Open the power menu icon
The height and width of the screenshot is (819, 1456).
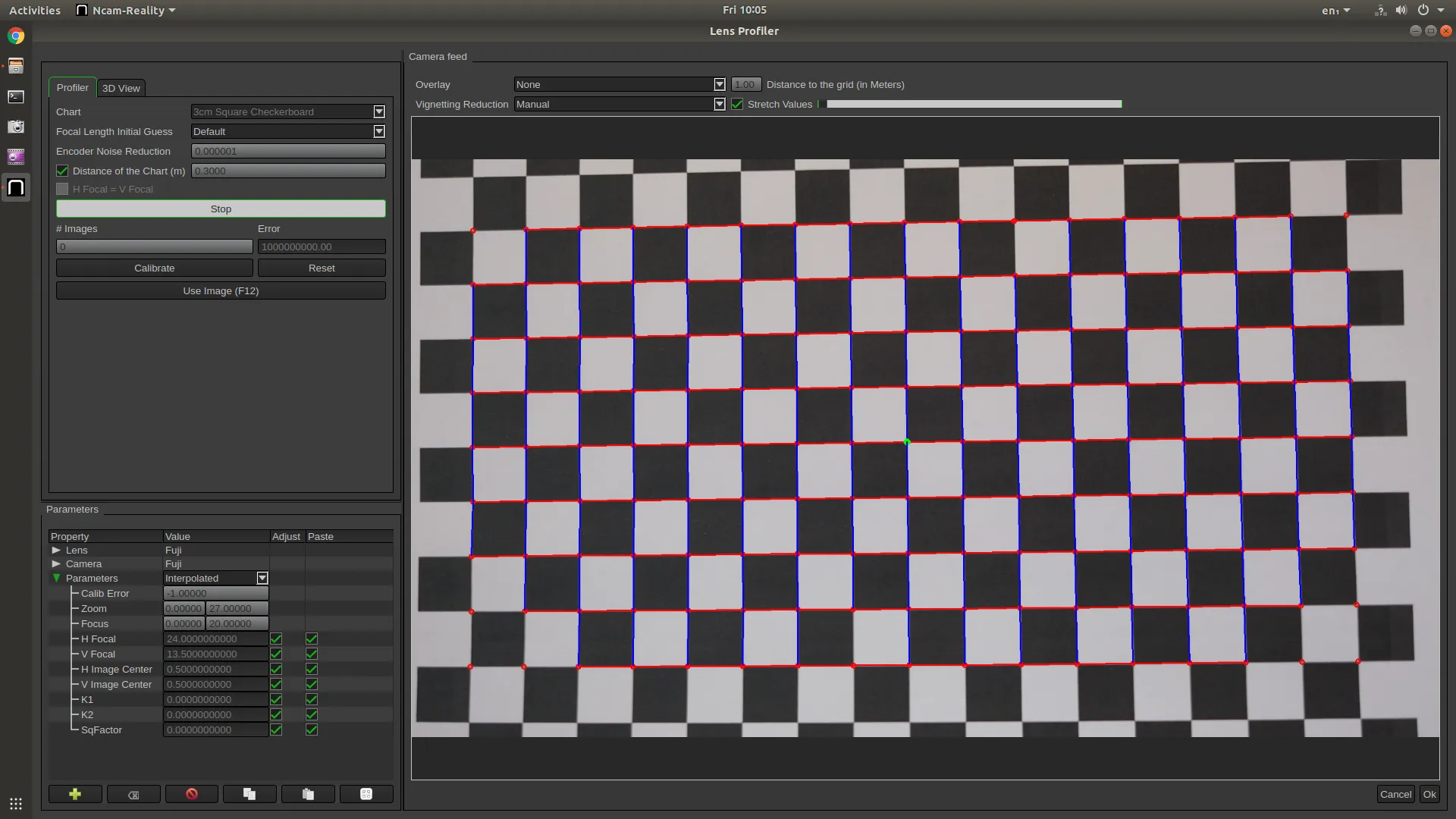[x=1423, y=10]
